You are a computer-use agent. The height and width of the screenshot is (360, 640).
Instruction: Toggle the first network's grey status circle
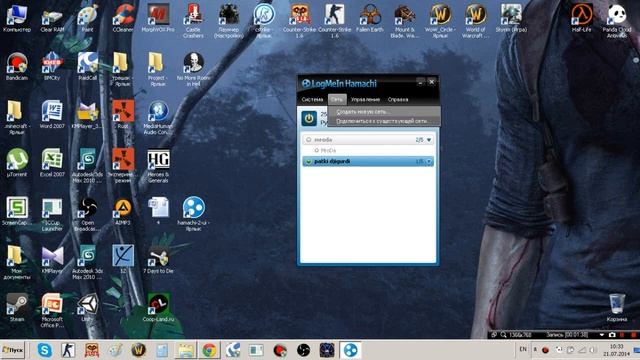point(309,140)
